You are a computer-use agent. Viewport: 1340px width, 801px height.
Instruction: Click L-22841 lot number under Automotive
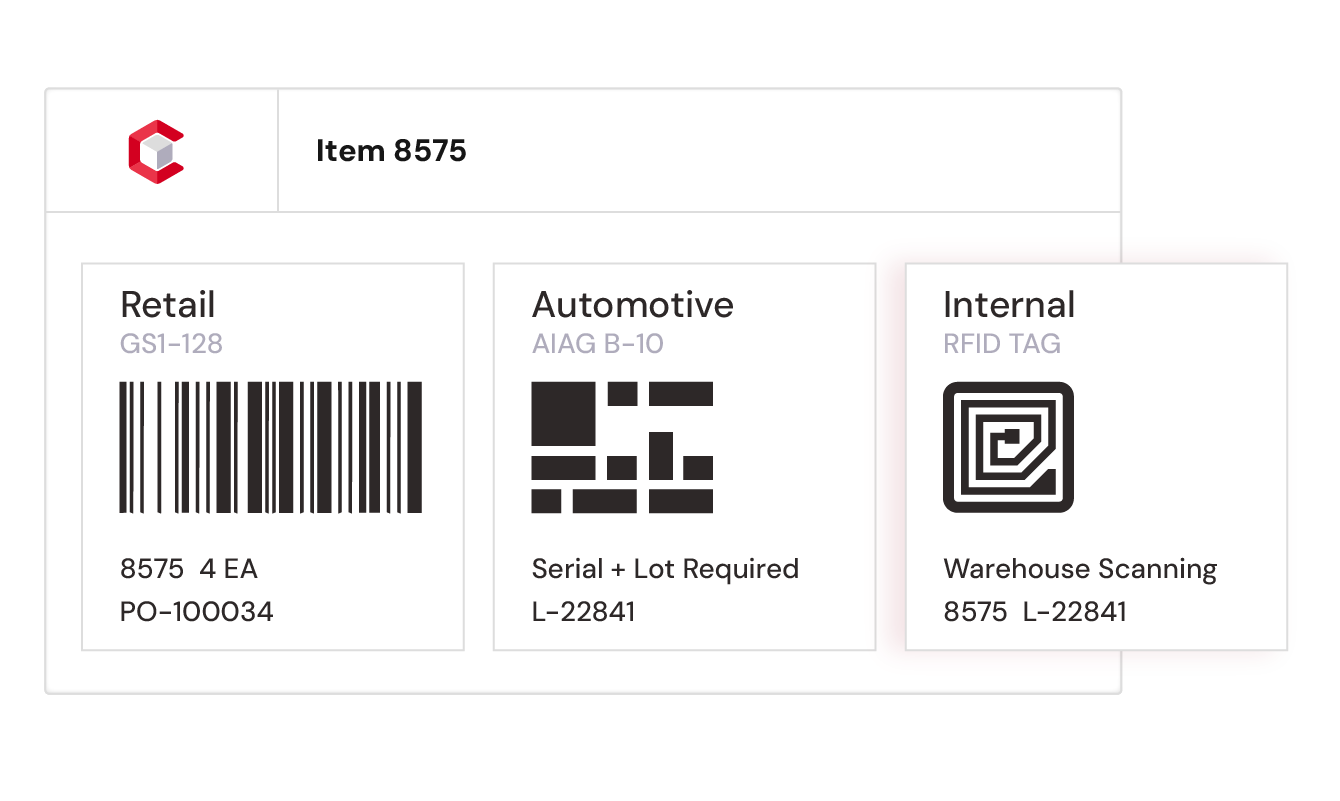[x=584, y=611]
